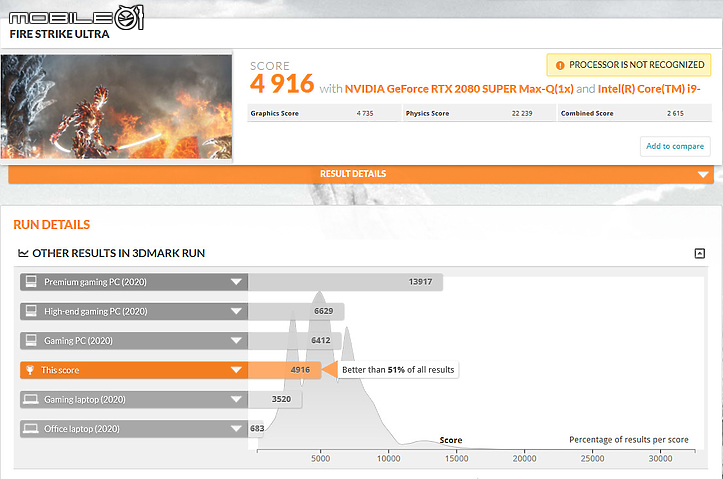Click the Graphics Score 4 735 cell
Viewport: 723px width, 479px height.
(x=324, y=113)
